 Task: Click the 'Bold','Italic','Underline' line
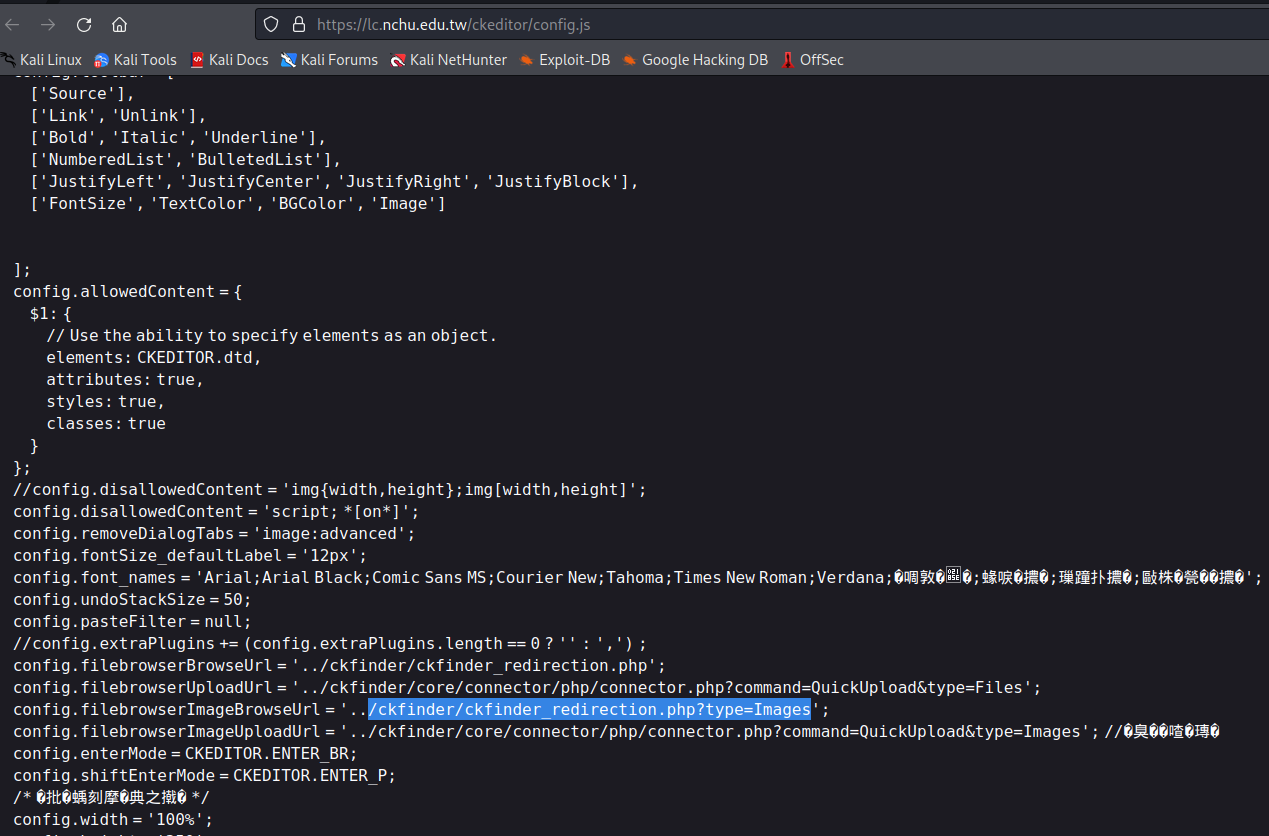(x=178, y=138)
